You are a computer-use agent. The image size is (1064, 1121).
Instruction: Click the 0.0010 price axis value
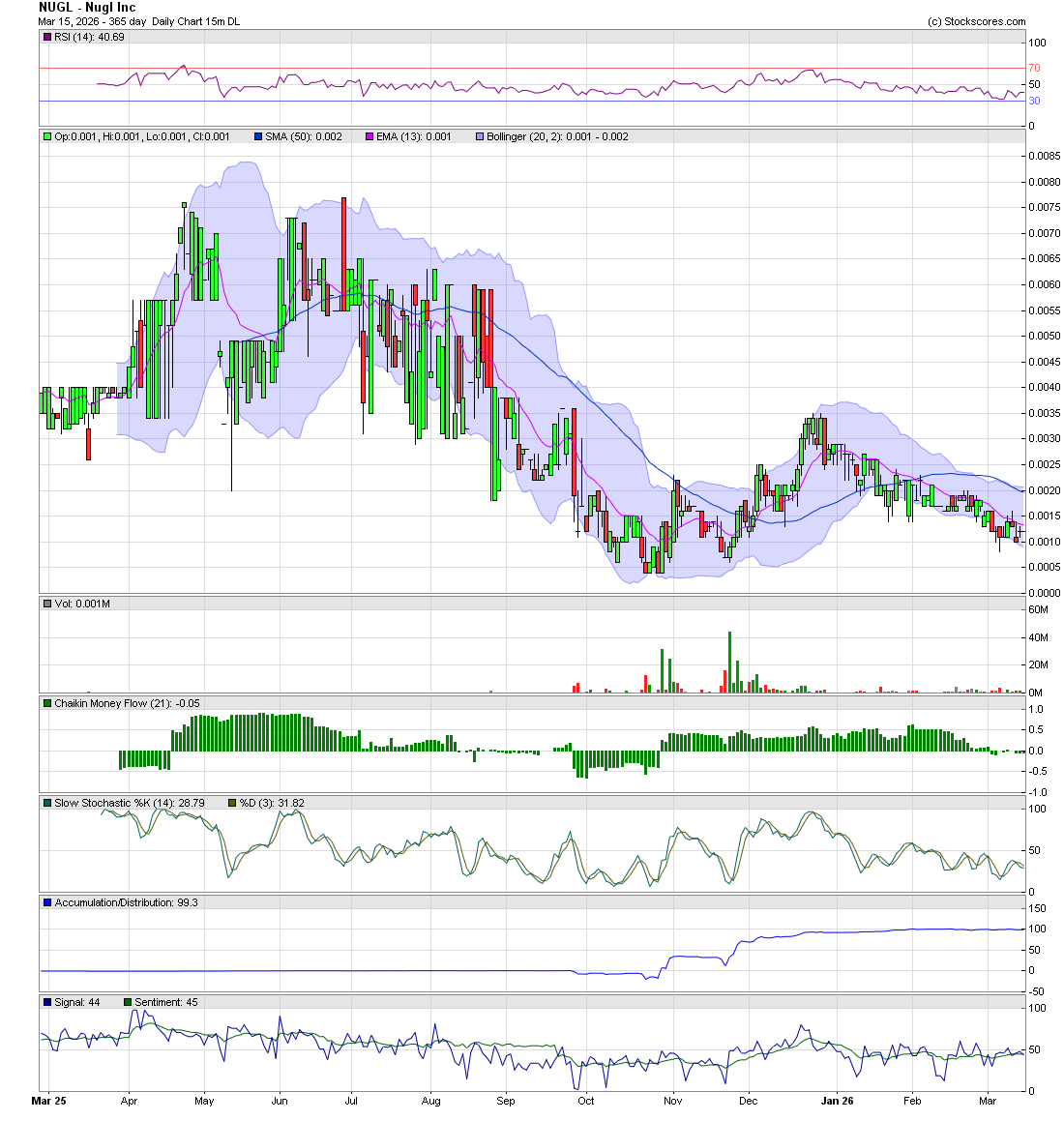(1045, 542)
